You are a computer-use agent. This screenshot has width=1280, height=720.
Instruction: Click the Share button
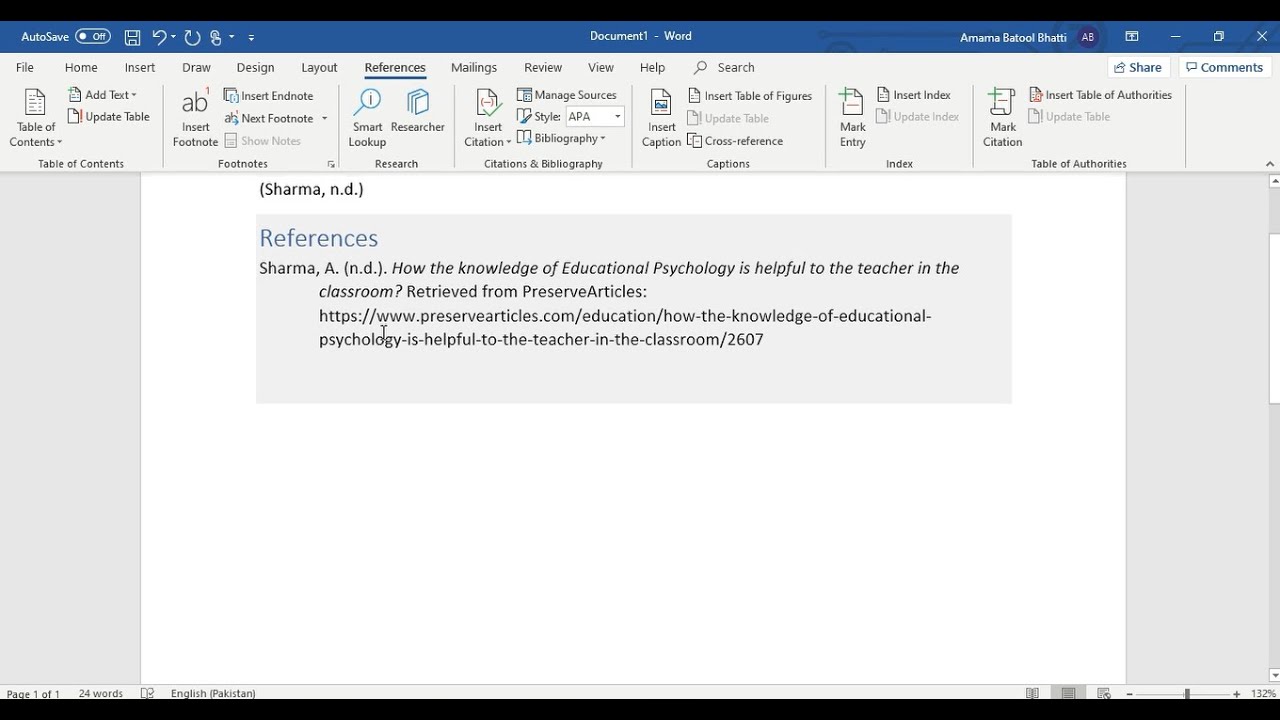[x=1137, y=67]
